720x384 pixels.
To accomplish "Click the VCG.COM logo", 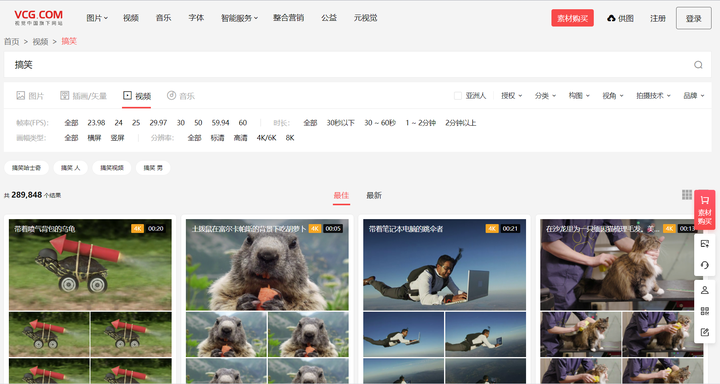I will tap(39, 17).
